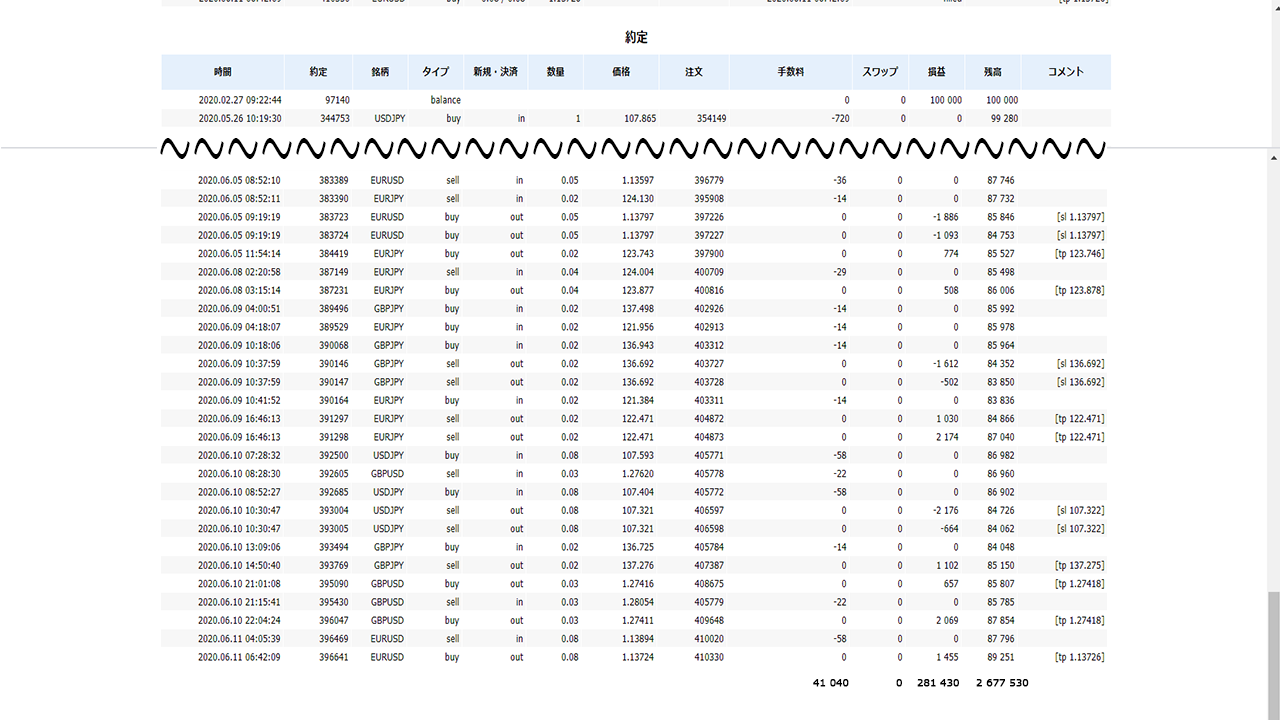Click the 数量 column header
The image size is (1280, 720).
tap(555, 72)
